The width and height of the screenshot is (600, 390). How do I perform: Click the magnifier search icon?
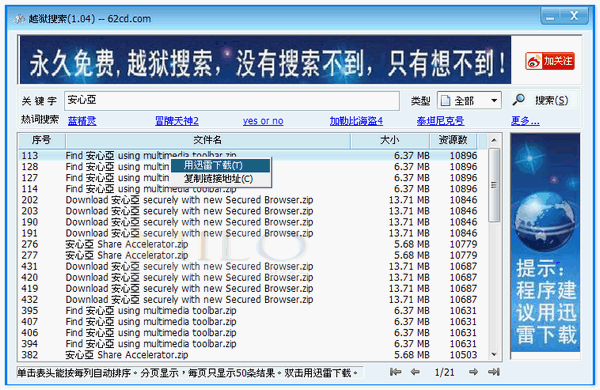pyautogui.click(x=518, y=100)
